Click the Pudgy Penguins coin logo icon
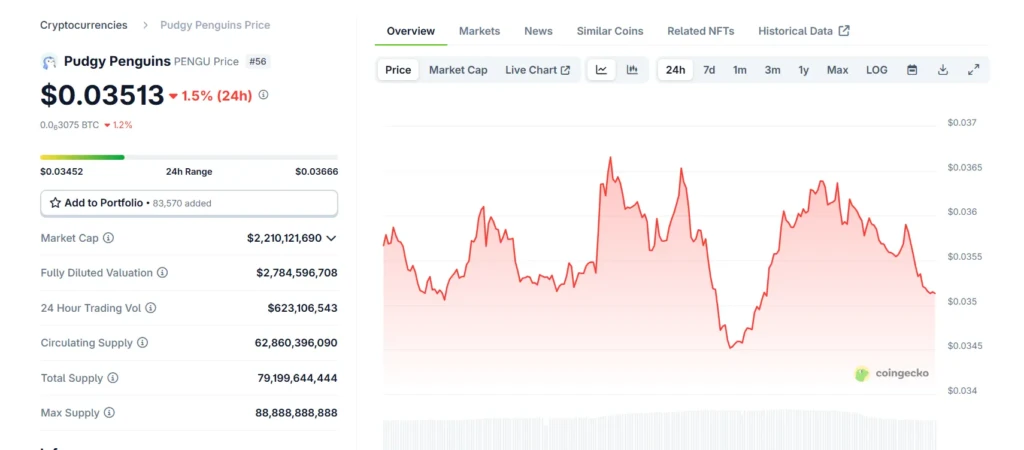Image resolution: width=1024 pixels, height=450 pixels. pyautogui.click(x=49, y=62)
